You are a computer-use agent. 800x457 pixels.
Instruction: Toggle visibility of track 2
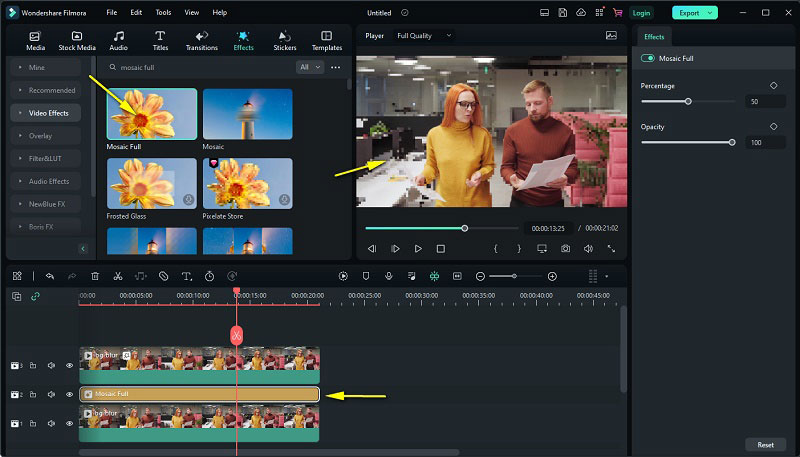69,394
